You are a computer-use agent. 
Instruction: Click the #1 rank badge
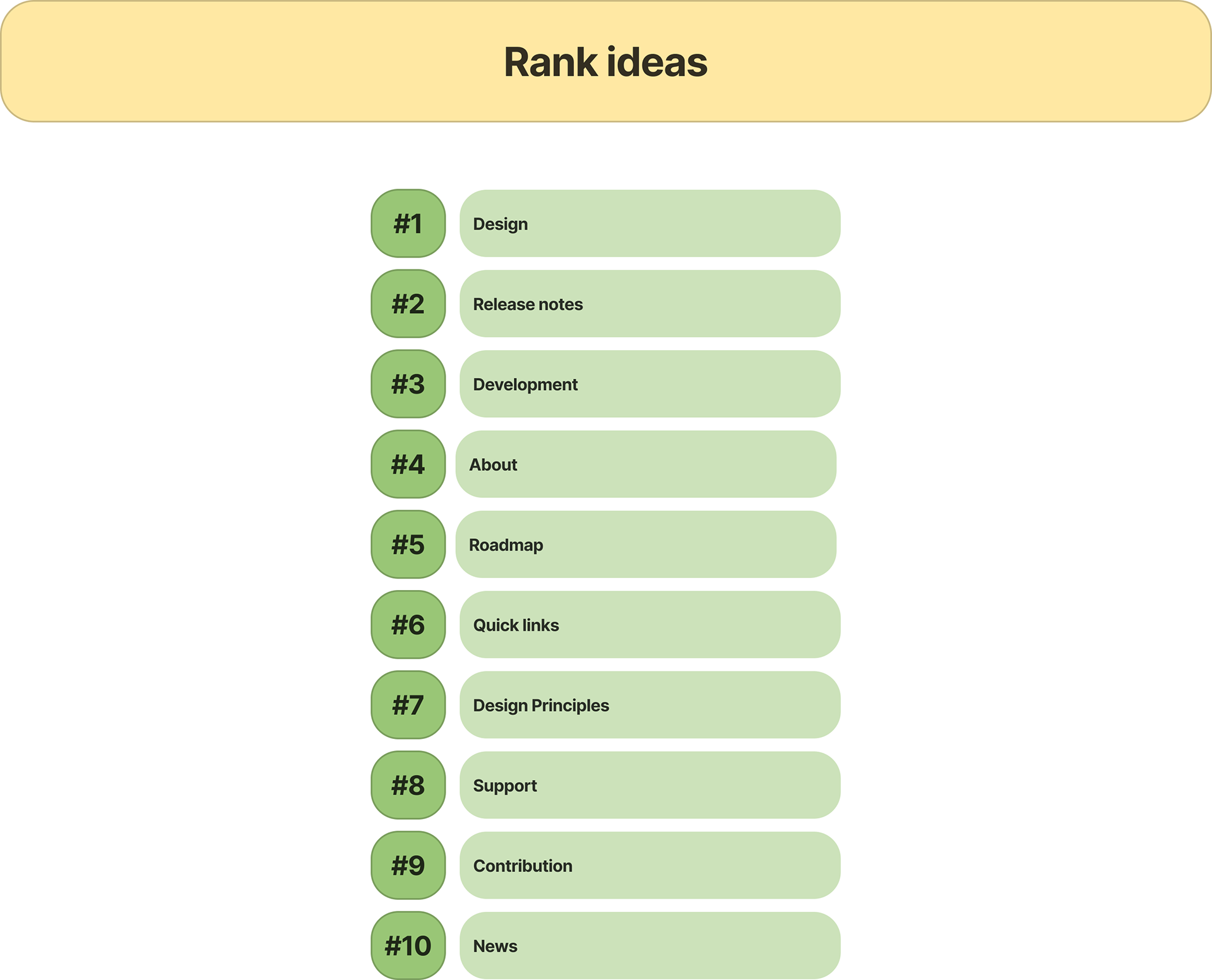(x=408, y=223)
